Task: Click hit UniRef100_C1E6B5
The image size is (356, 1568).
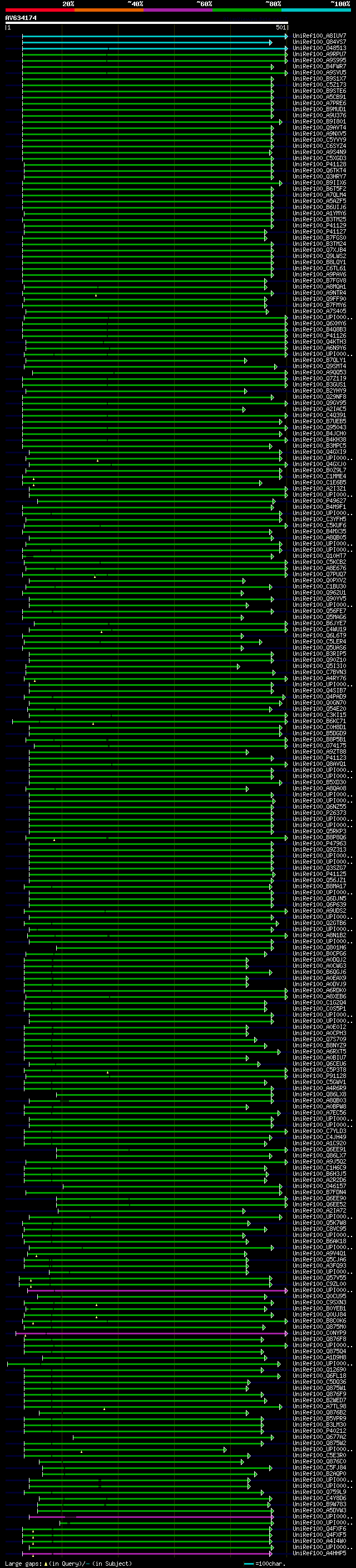Action: click(x=319, y=482)
